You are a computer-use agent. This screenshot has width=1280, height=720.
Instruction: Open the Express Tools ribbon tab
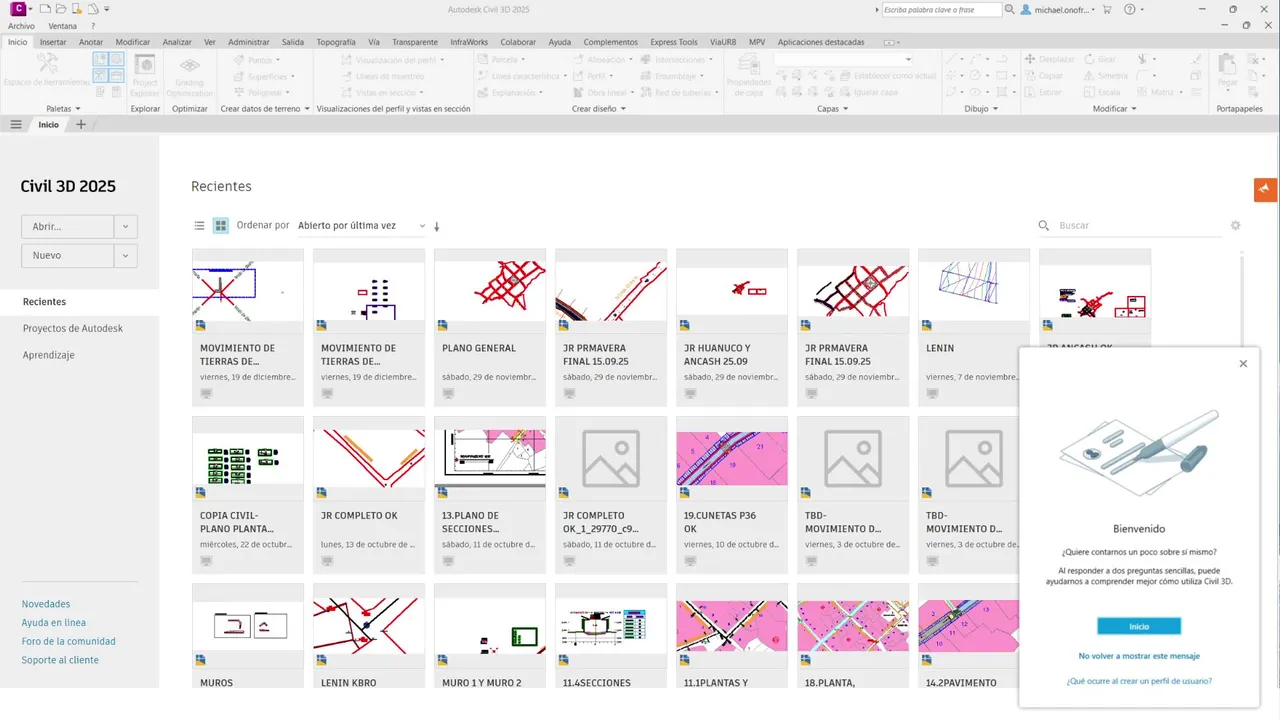pos(674,42)
